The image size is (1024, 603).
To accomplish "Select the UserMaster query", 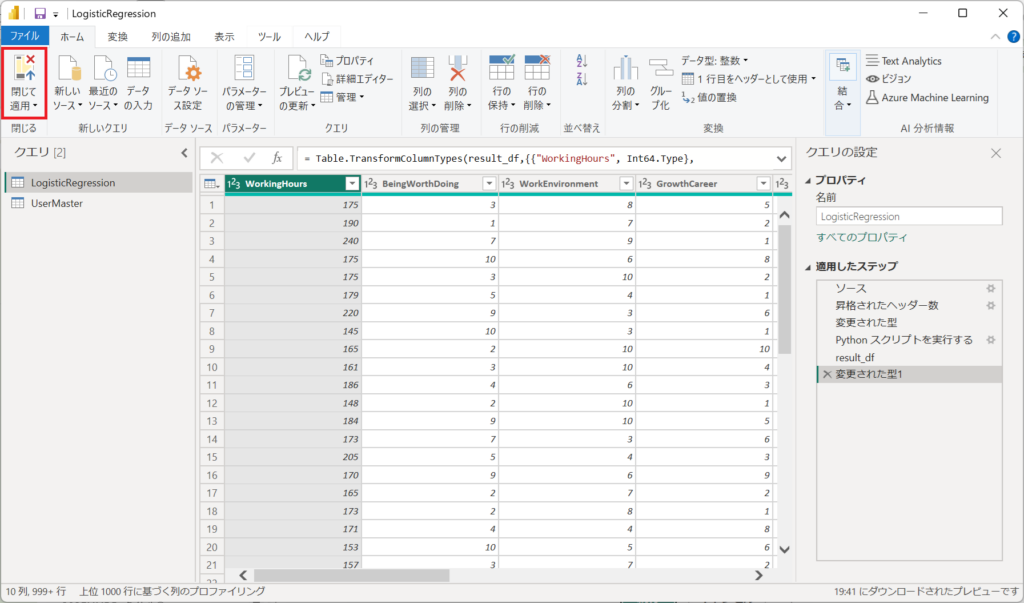I will [x=99, y=203].
